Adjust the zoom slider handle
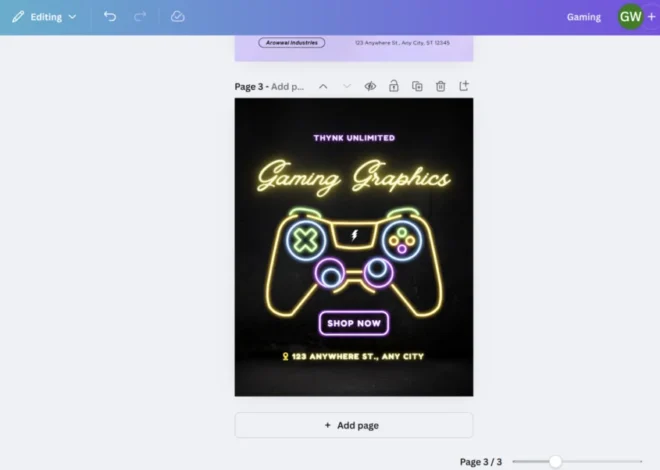 click(x=555, y=462)
